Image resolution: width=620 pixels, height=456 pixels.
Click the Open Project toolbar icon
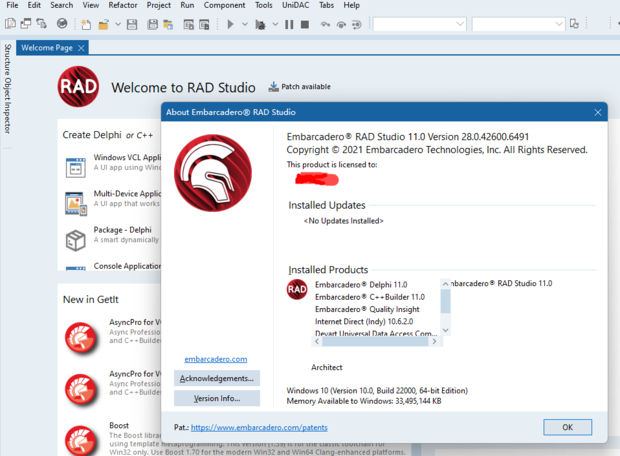(168, 25)
